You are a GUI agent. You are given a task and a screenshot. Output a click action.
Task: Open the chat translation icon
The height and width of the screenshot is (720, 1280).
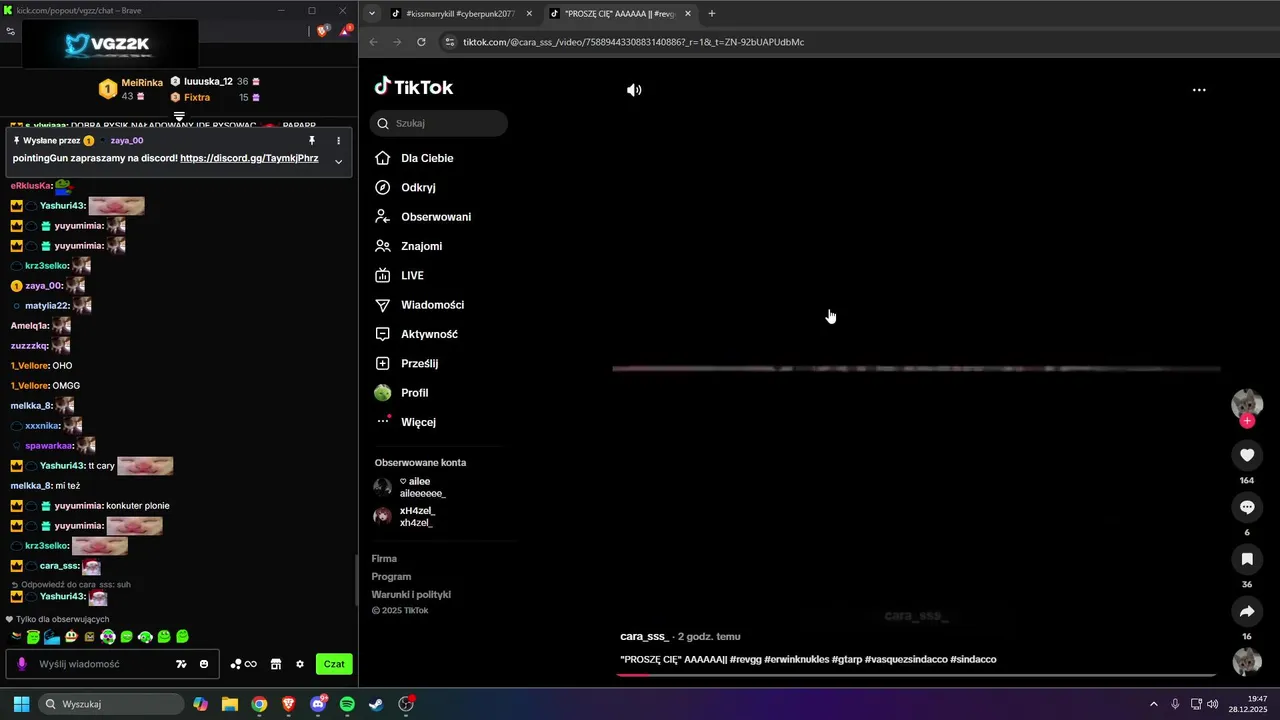pyautogui.click(x=181, y=664)
